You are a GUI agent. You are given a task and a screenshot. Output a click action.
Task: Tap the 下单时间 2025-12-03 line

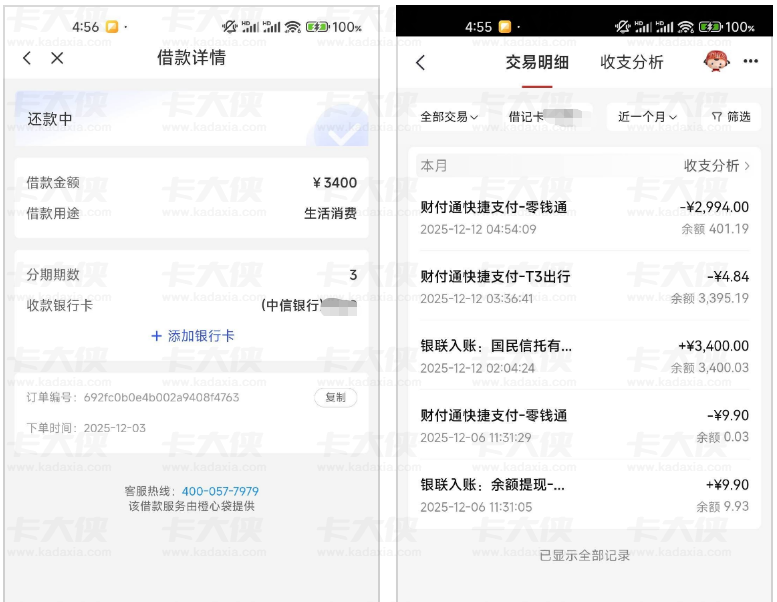pyautogui.click(x=86, y=428)
